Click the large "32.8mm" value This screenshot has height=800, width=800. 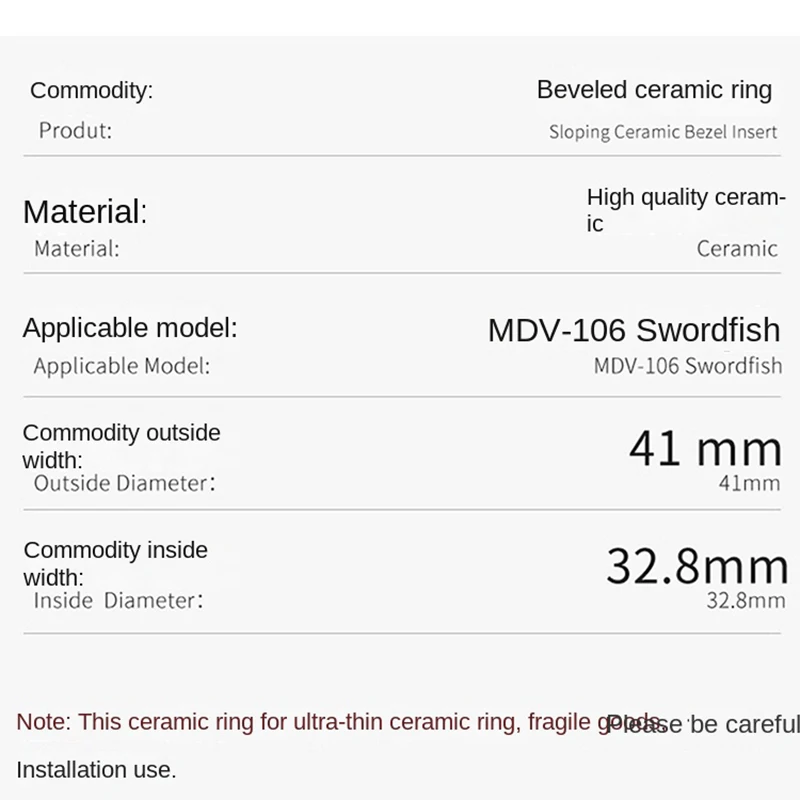(x=697, y=566)
